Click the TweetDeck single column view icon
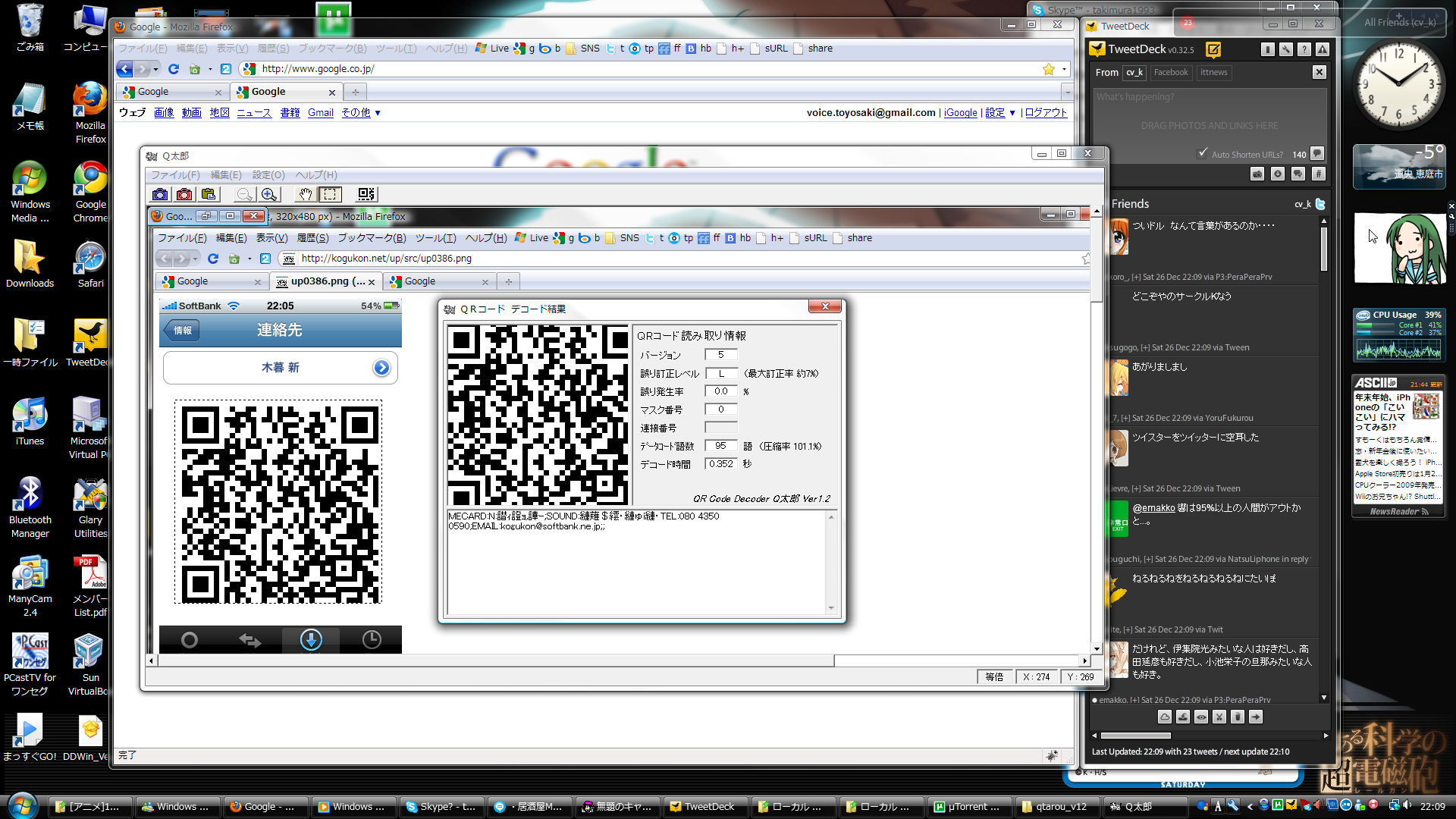The height and width of the screenshot is (819, 1456). (1268, 49)
